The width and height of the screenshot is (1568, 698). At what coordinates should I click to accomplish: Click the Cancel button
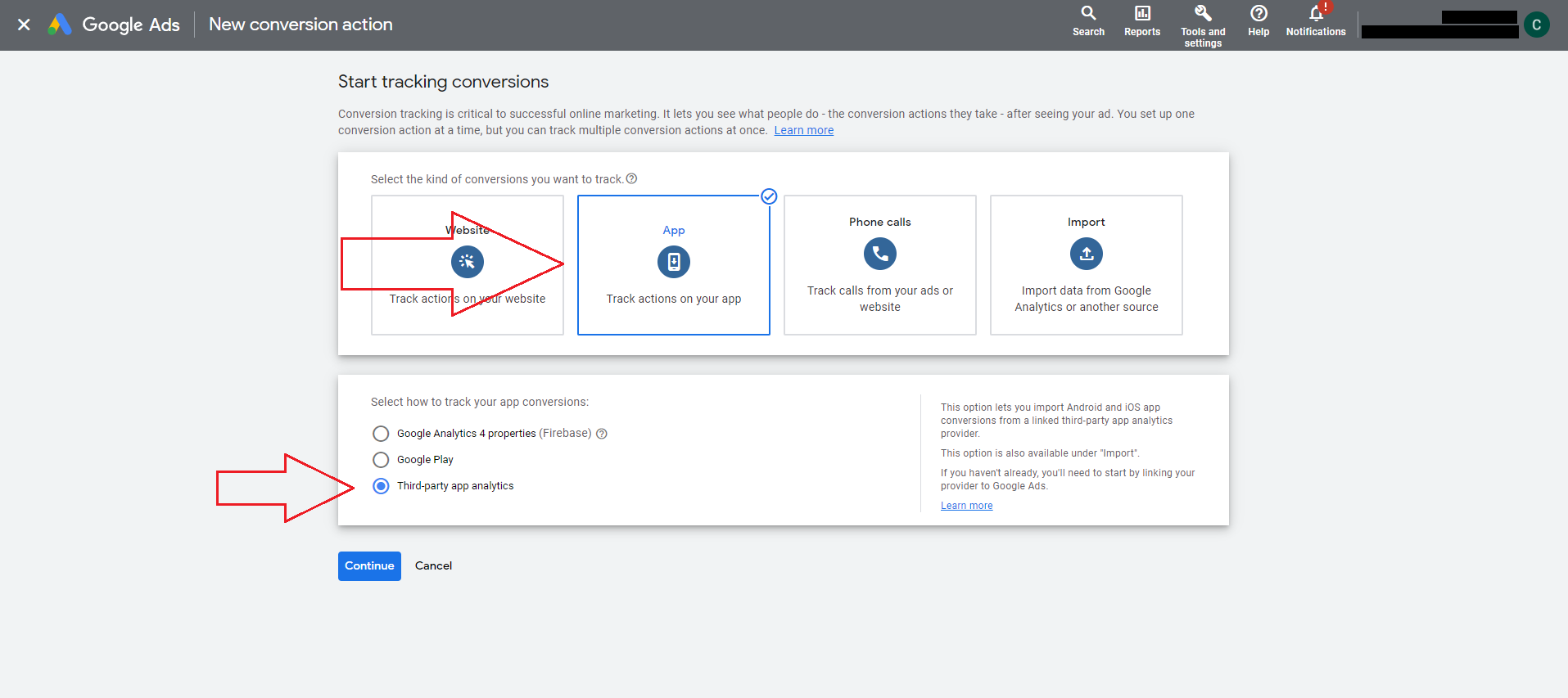(433, 566)
